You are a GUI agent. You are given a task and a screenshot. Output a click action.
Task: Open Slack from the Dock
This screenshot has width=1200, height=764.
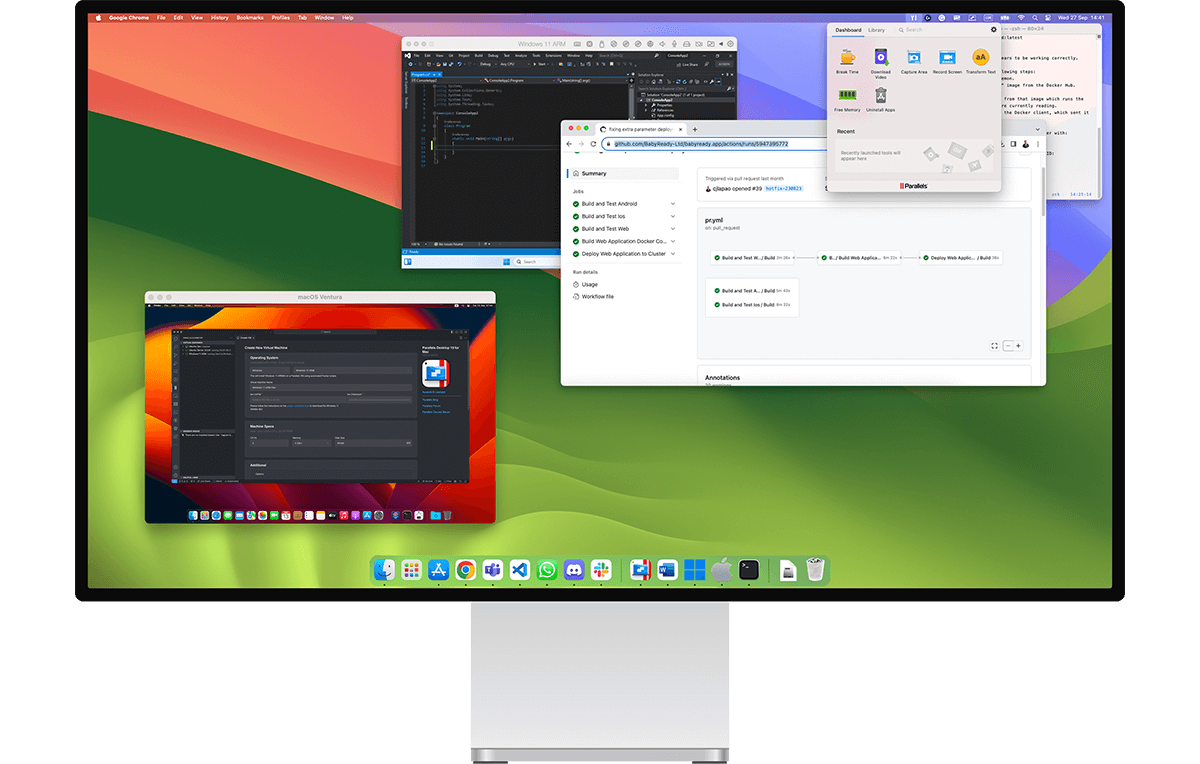coord(601,569)
